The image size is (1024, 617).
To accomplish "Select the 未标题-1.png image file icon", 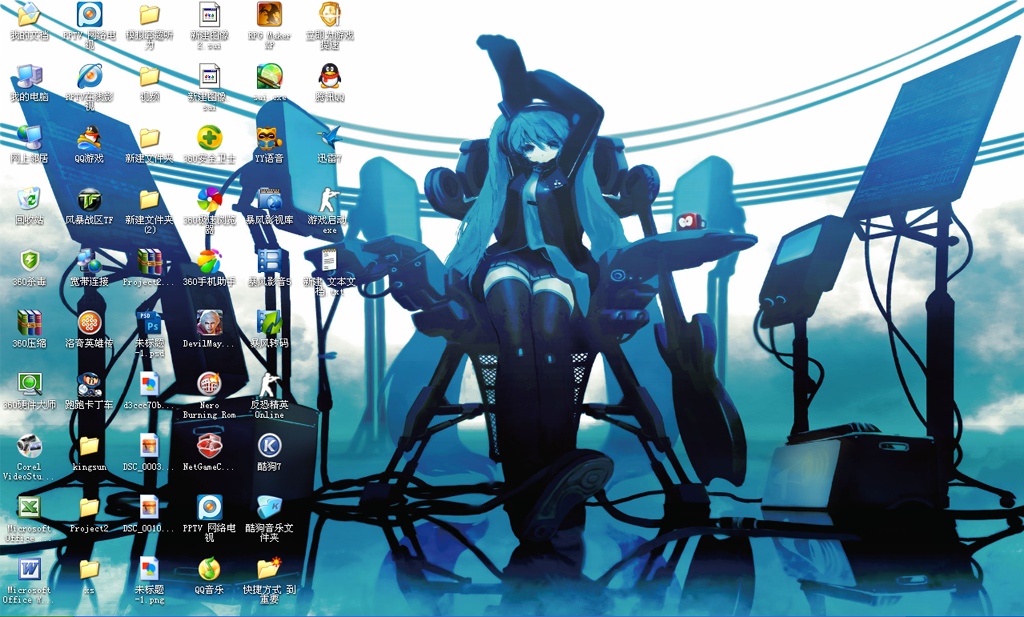I will click(150, 569).
